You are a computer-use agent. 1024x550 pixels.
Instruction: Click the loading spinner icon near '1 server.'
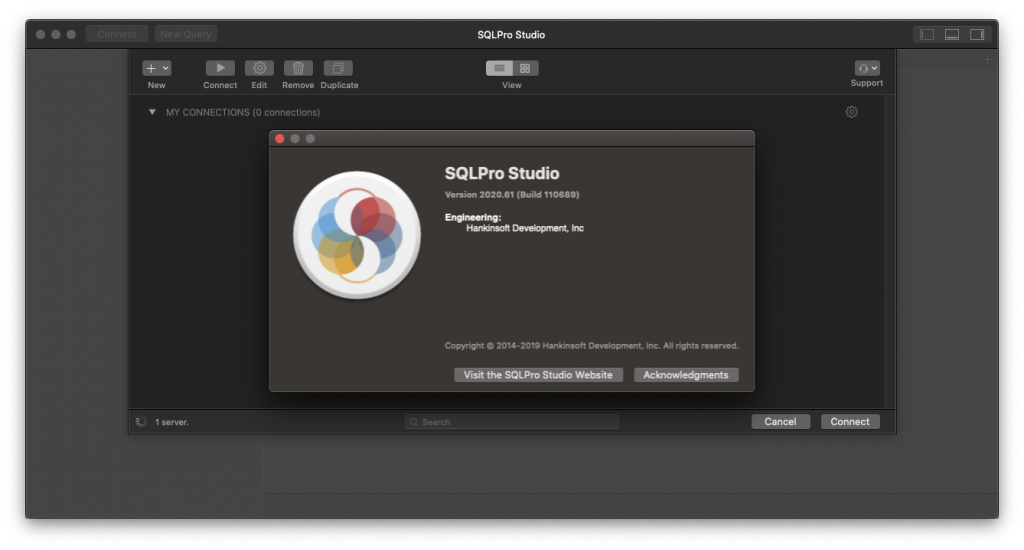141,422
